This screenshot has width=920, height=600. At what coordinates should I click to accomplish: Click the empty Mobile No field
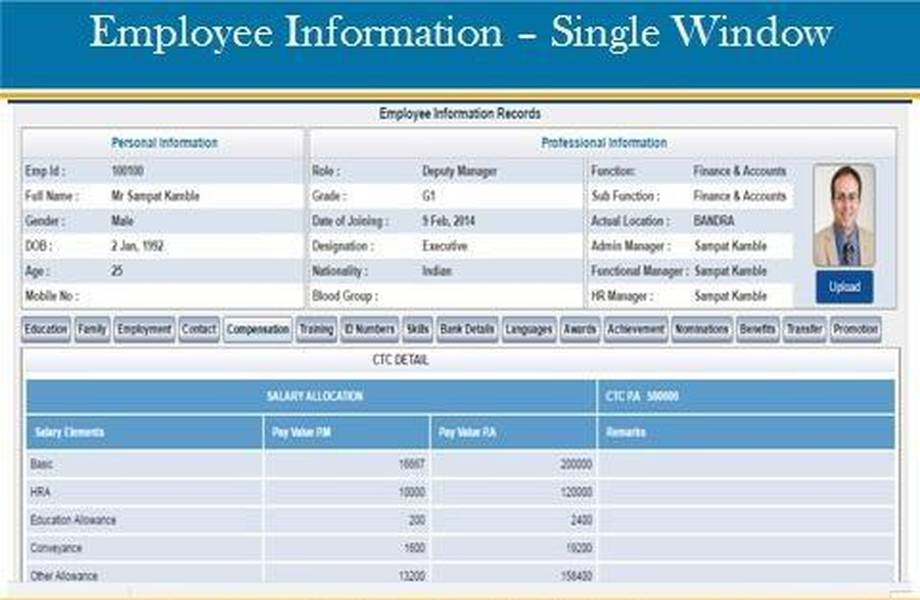pyautogui.click(x=200, y=296)
